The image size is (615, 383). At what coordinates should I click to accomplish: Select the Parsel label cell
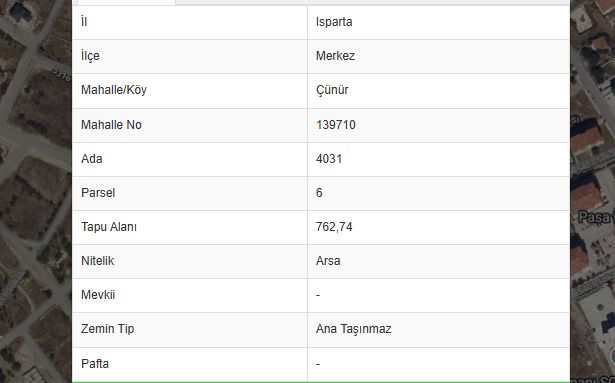click(190, 193)
